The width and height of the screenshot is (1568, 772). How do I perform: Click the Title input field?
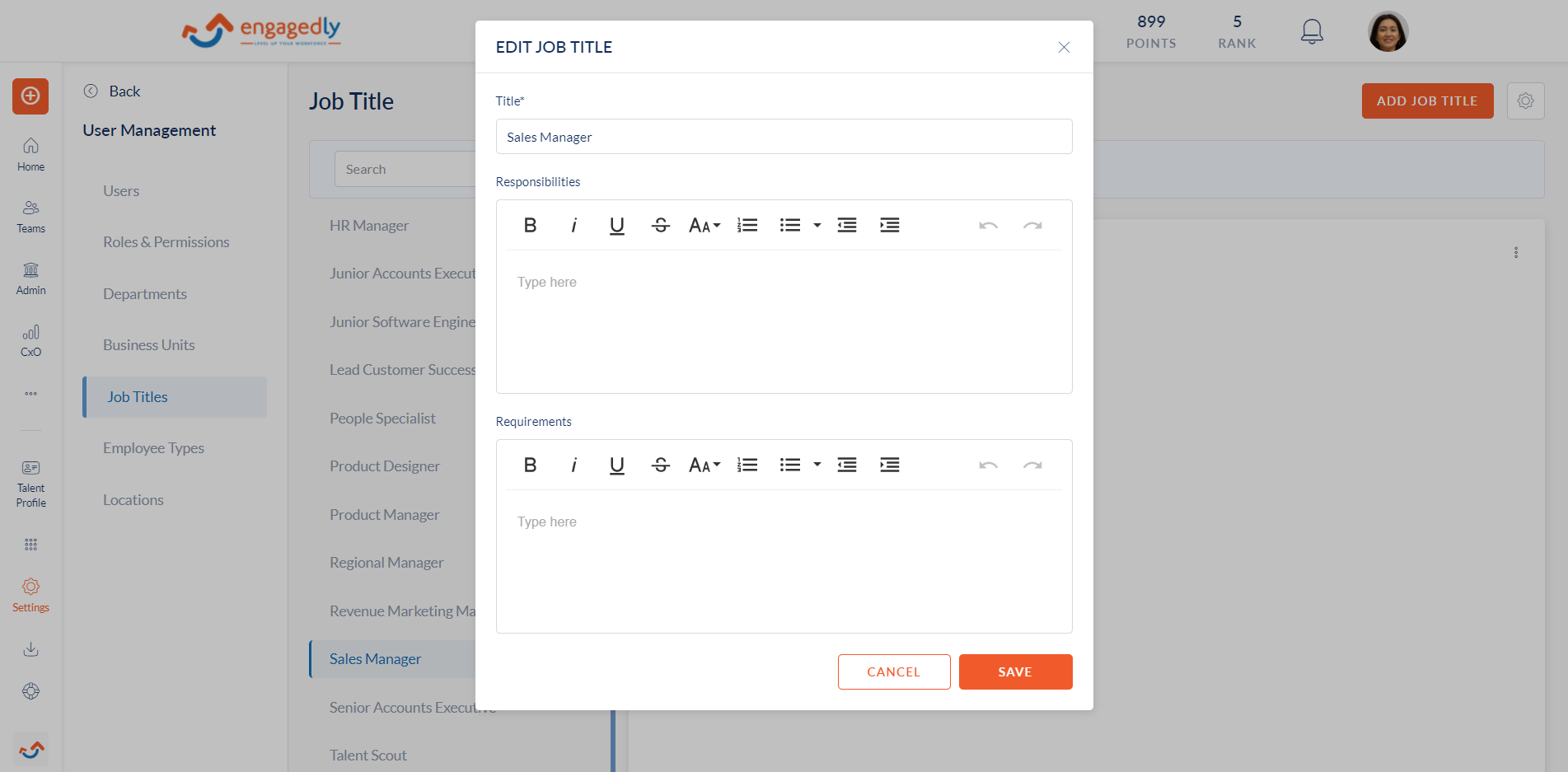tap(784, 137)
